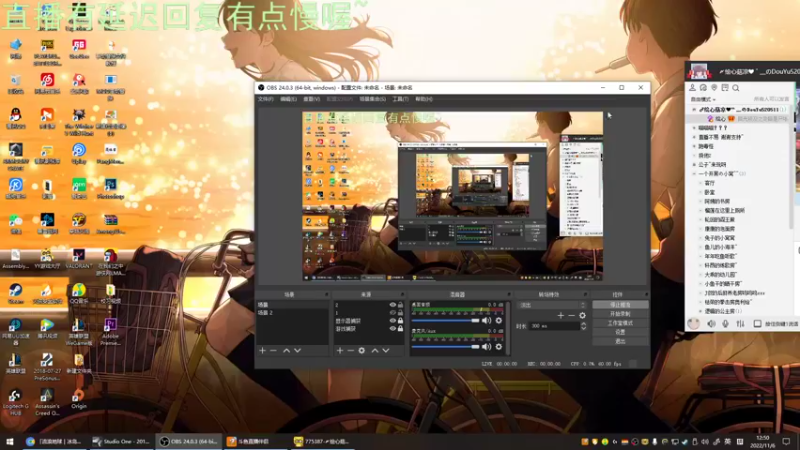Open Studio One from the taskbar
Screen dimensions: 800x450
point(121,441)
